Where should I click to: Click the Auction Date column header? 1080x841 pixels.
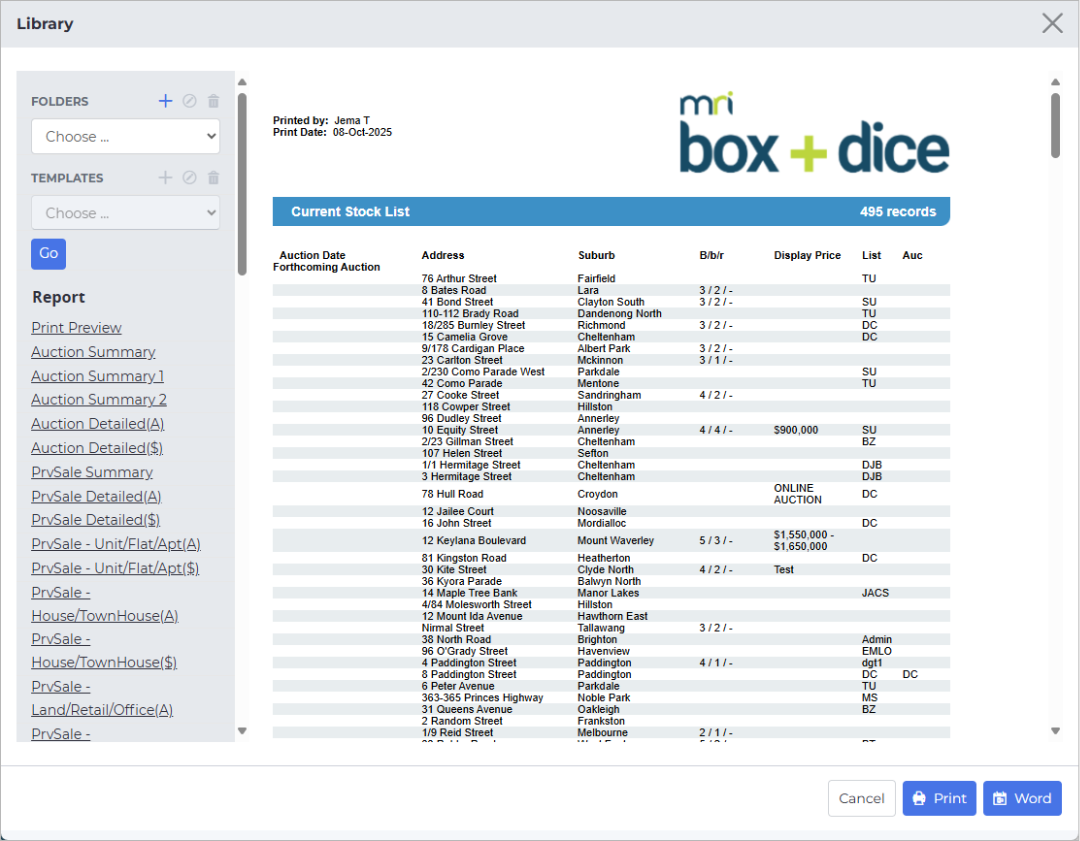tap(312, 255)
